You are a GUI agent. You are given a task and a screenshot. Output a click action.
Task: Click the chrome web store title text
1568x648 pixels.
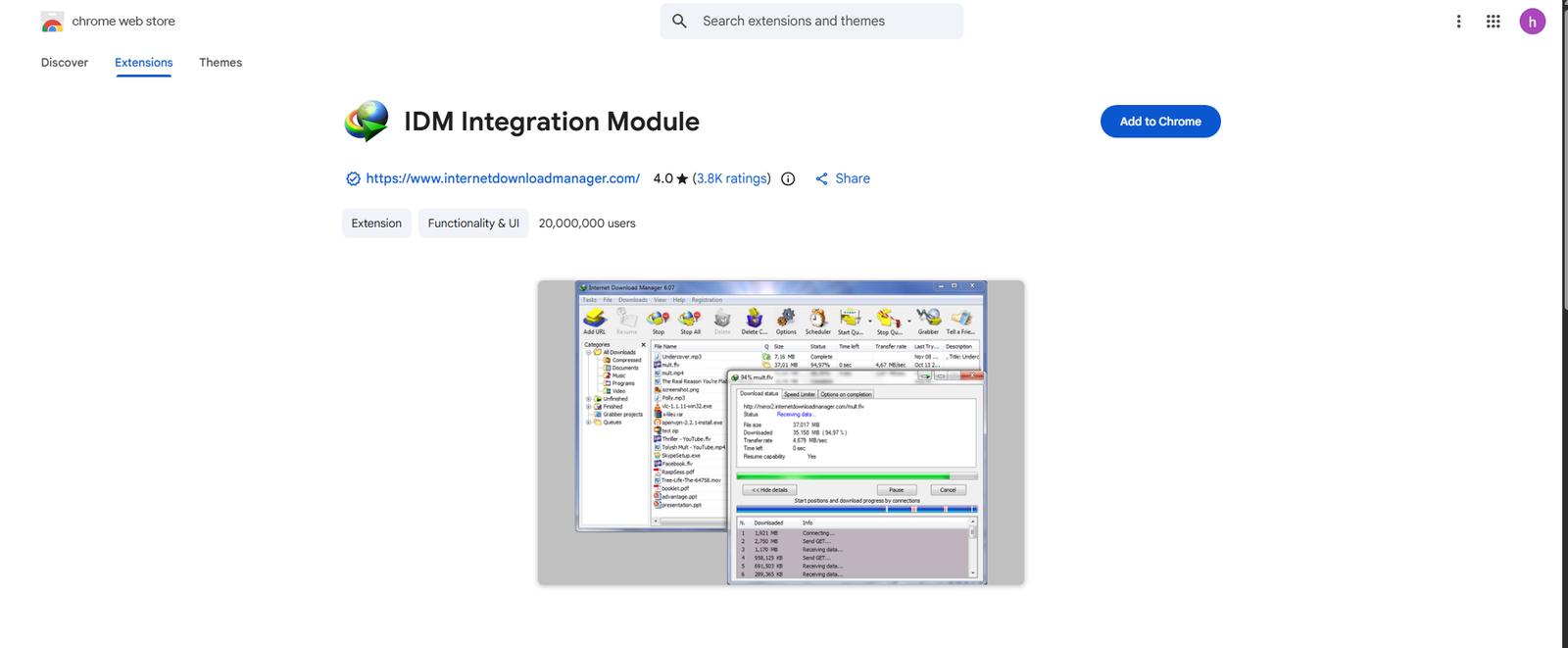coord(123,22)
